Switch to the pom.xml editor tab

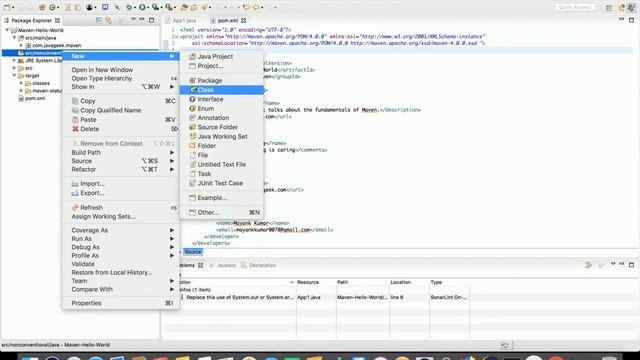228,20
